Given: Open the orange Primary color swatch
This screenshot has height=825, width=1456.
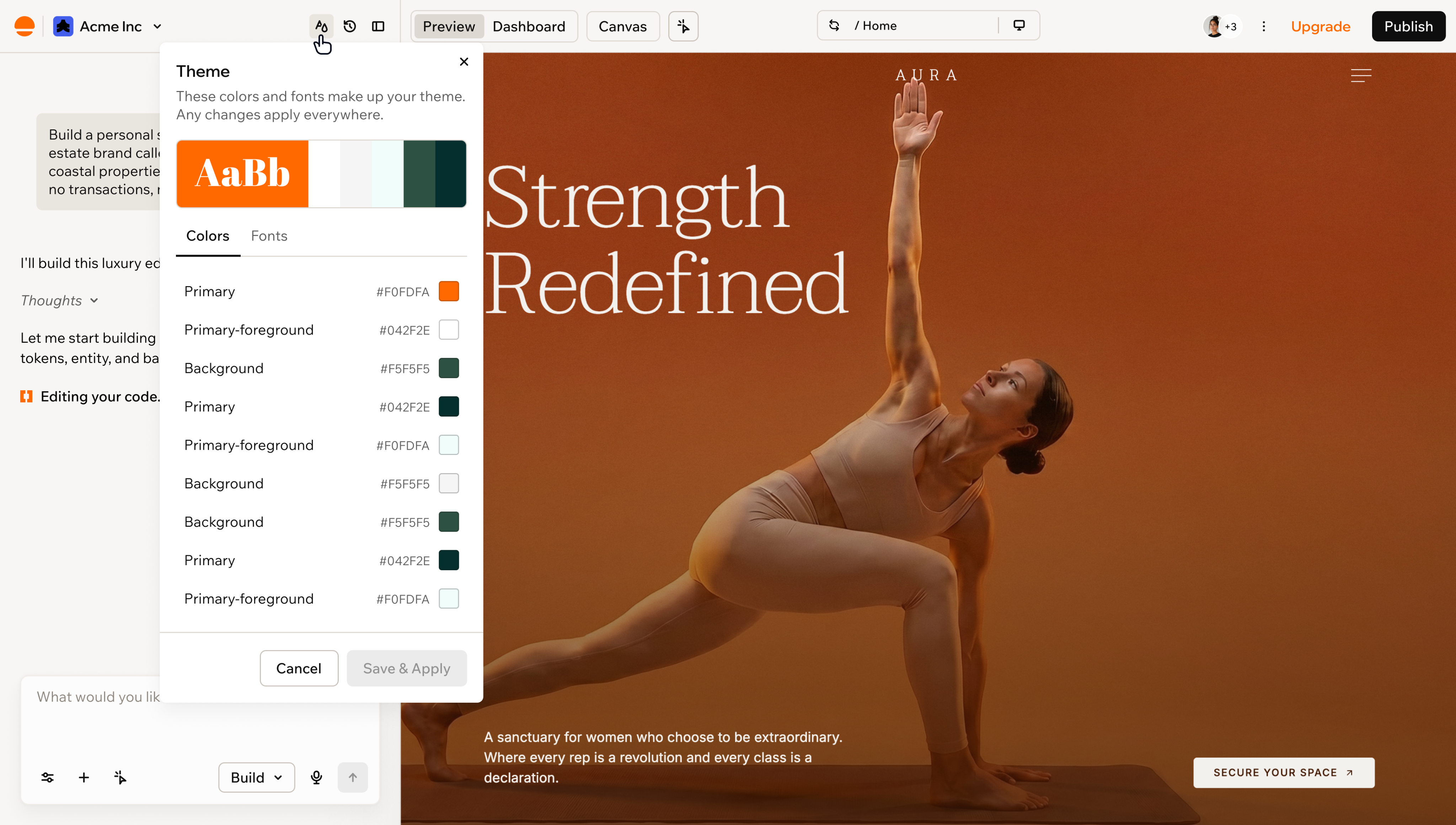Looking at the screenshot, I should [x=449, y=291].
